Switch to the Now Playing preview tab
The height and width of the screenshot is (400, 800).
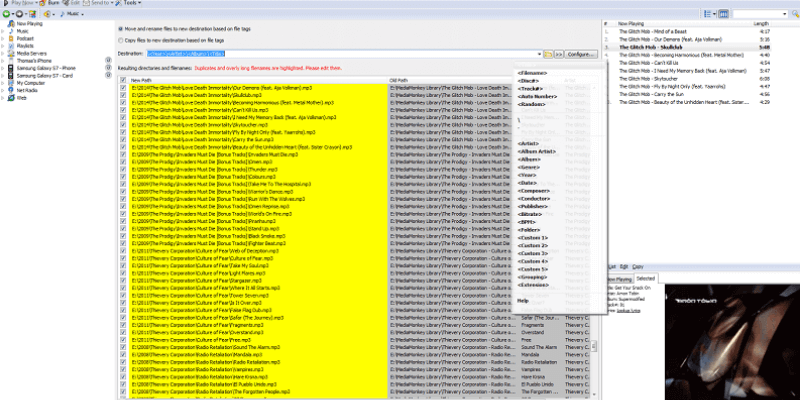pyautogui.click(x=619, y=279)
